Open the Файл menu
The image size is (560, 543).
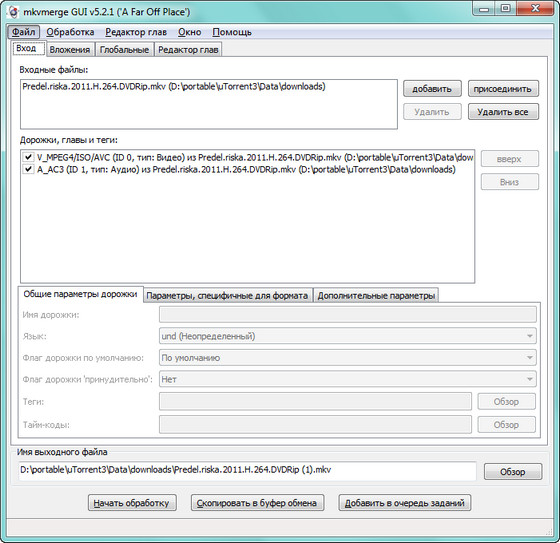(24, 32)
